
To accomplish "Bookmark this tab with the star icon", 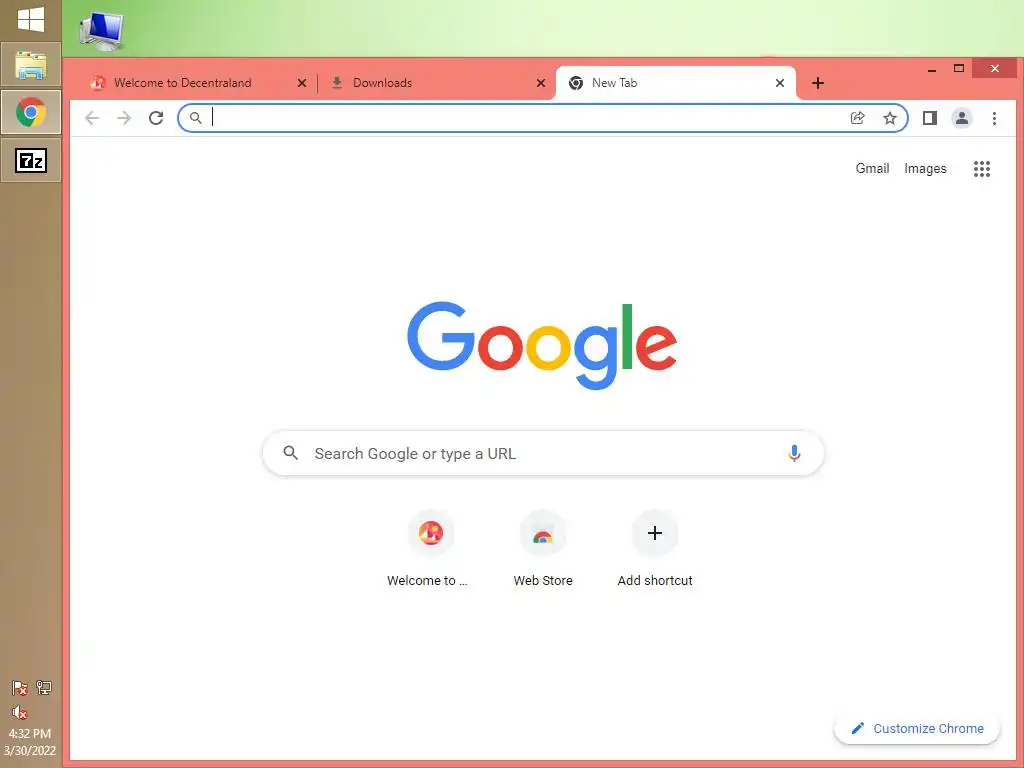I will point(889,118).
